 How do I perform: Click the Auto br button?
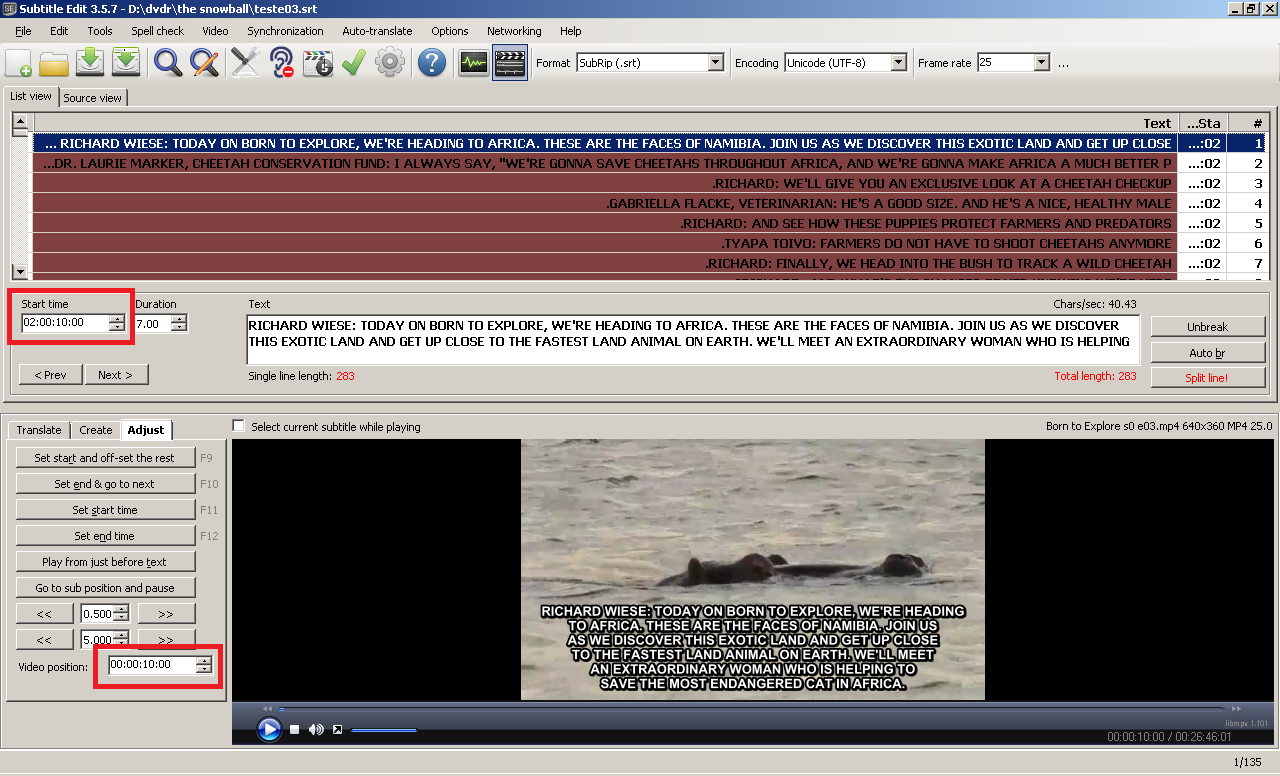coord(1208,353)
